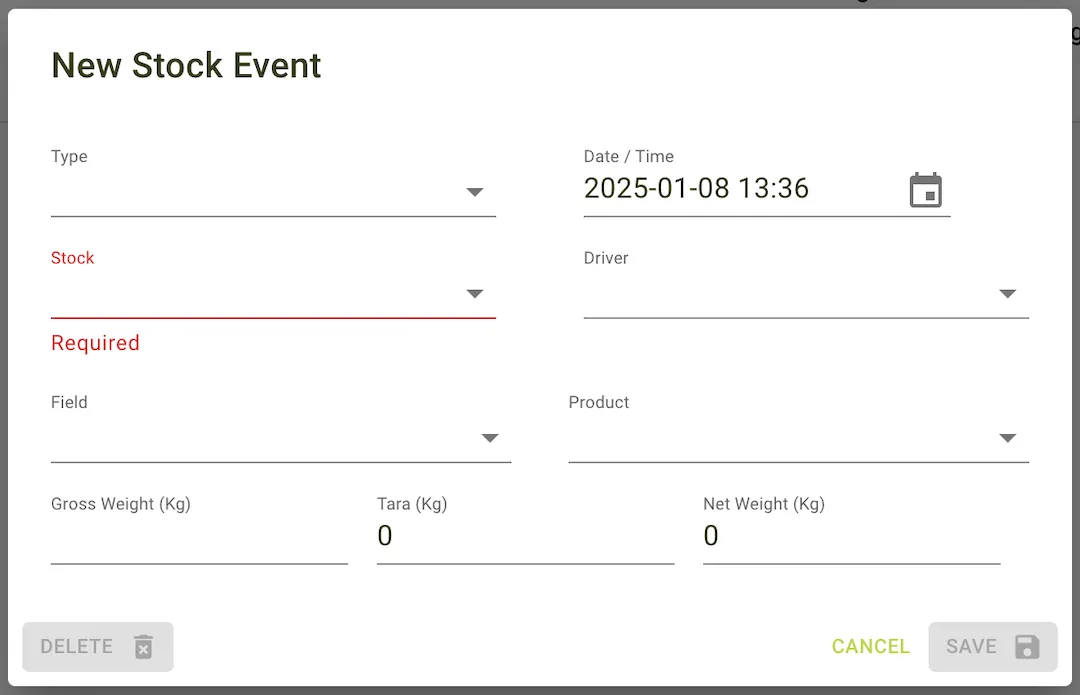Click the CANCEL button
1080x695 pixels.
(870, 647)
